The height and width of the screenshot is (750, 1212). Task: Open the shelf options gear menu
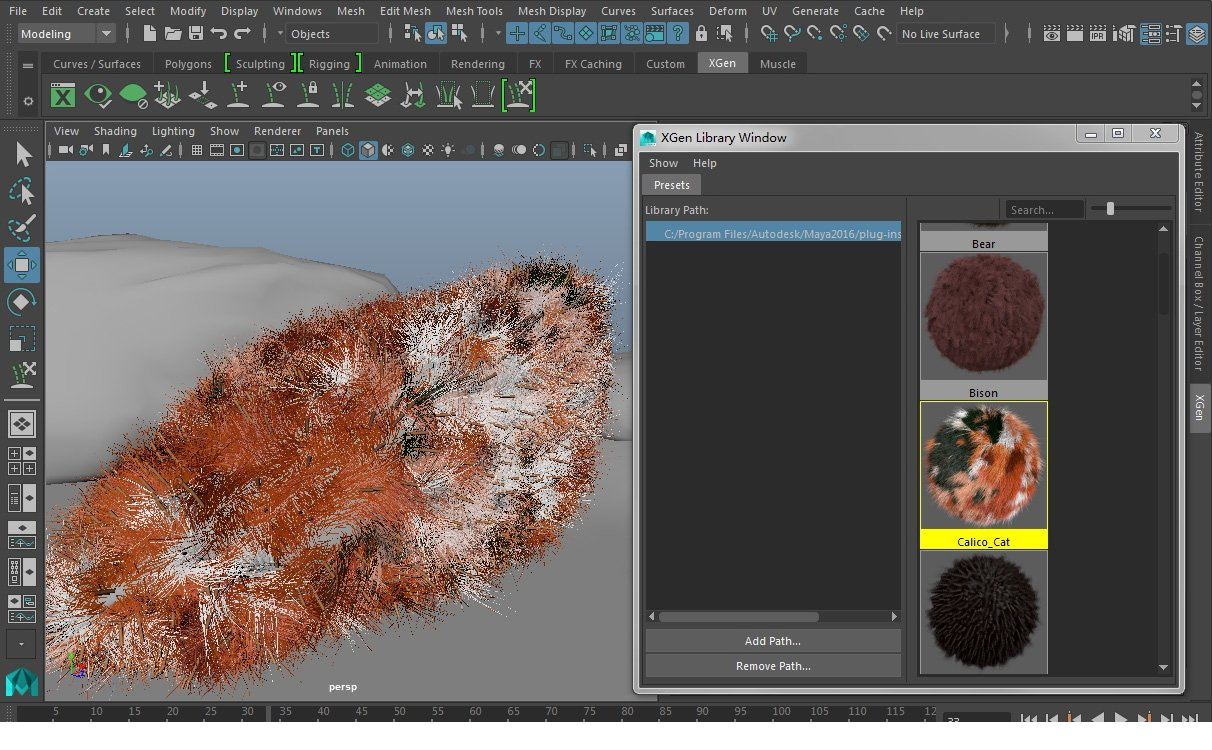pos(28,101)
